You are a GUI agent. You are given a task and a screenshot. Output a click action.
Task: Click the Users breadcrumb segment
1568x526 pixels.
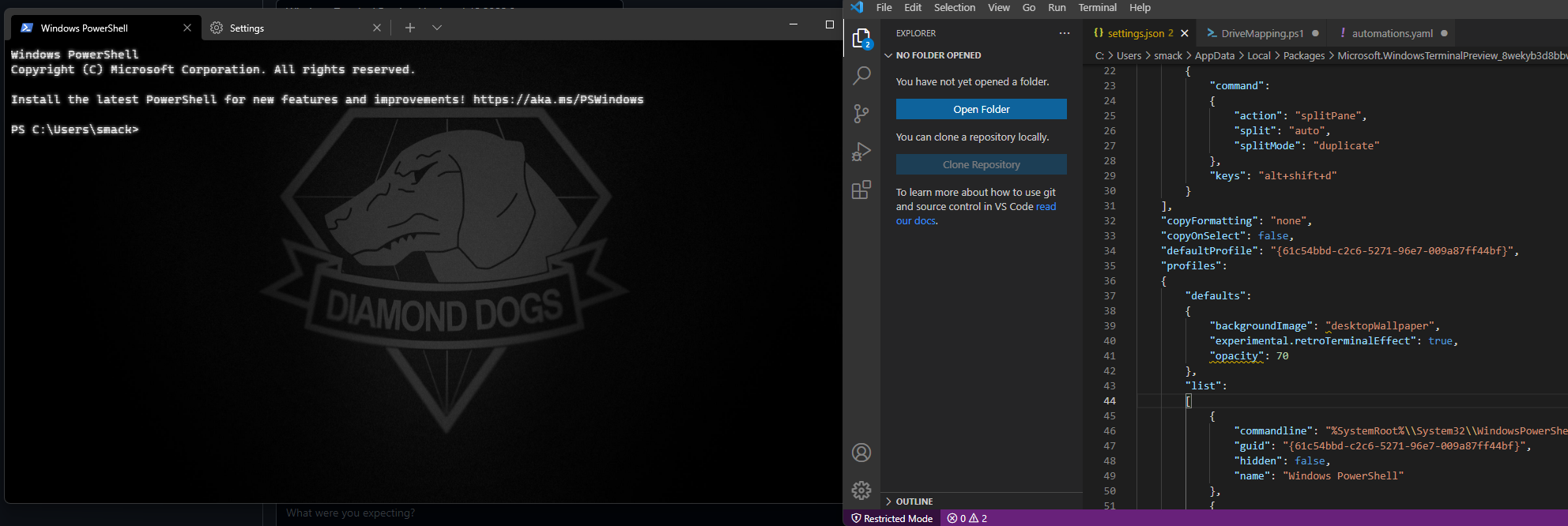click(1129, 55)
